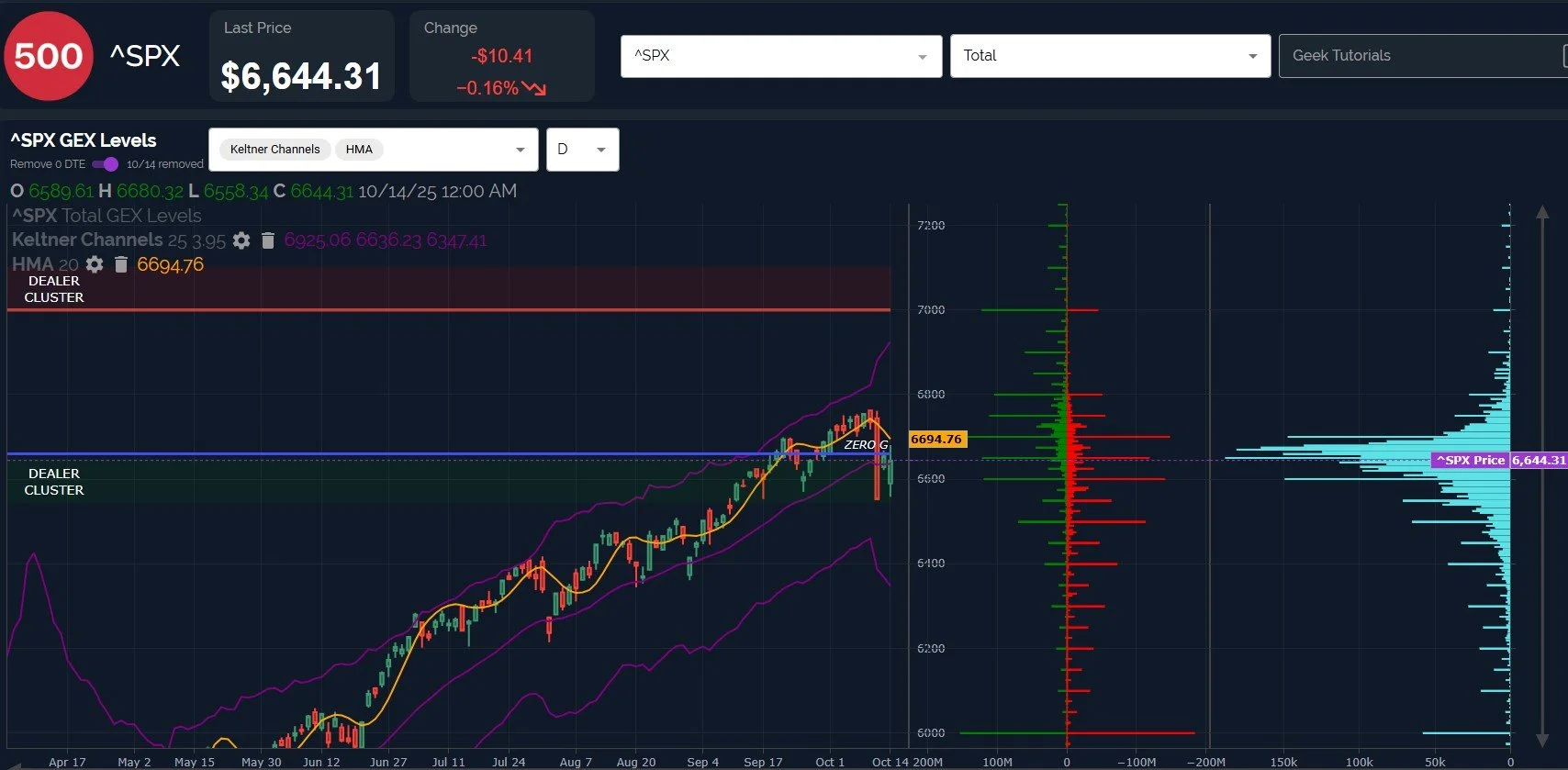The width and height of the screenshot is (1568, 770).
Task: Click the −200M GEX axis label
Action: 1206,763
